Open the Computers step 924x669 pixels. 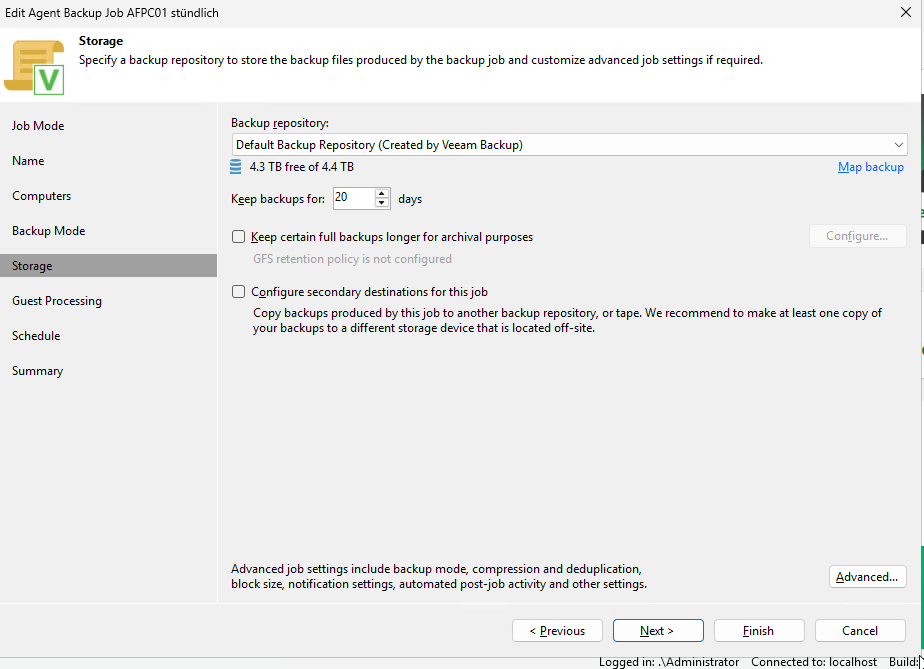click(42, 196)
